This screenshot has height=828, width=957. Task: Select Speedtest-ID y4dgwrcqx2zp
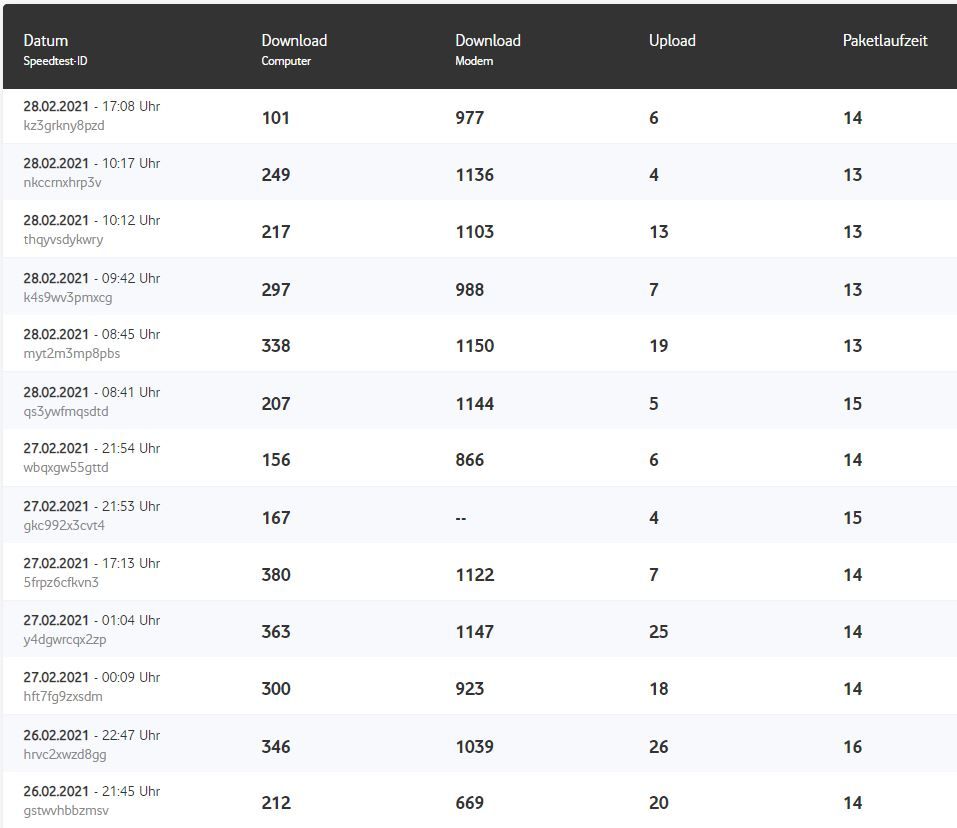(65, 639)
